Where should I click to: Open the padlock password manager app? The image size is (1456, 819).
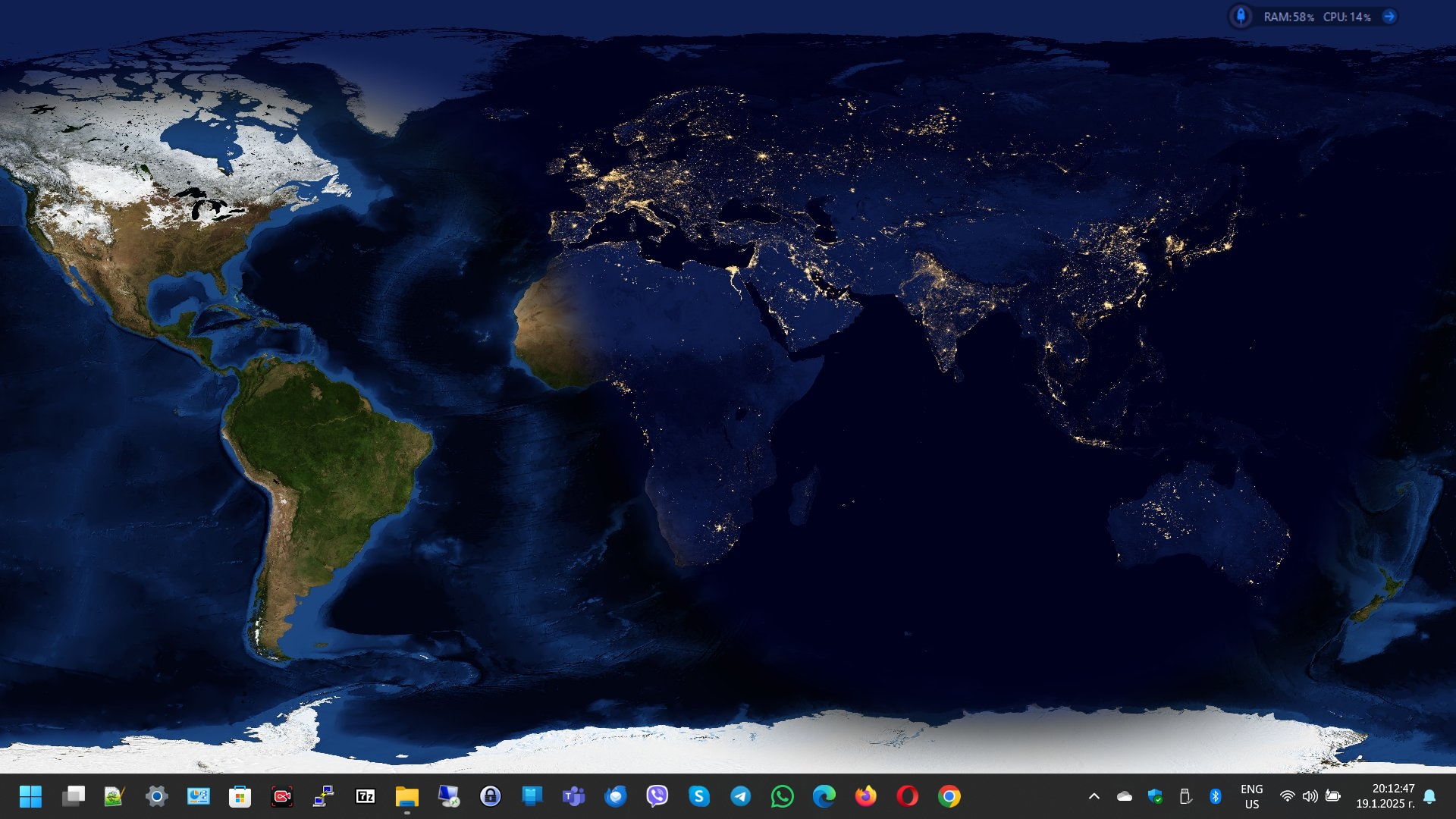(491, 796)
